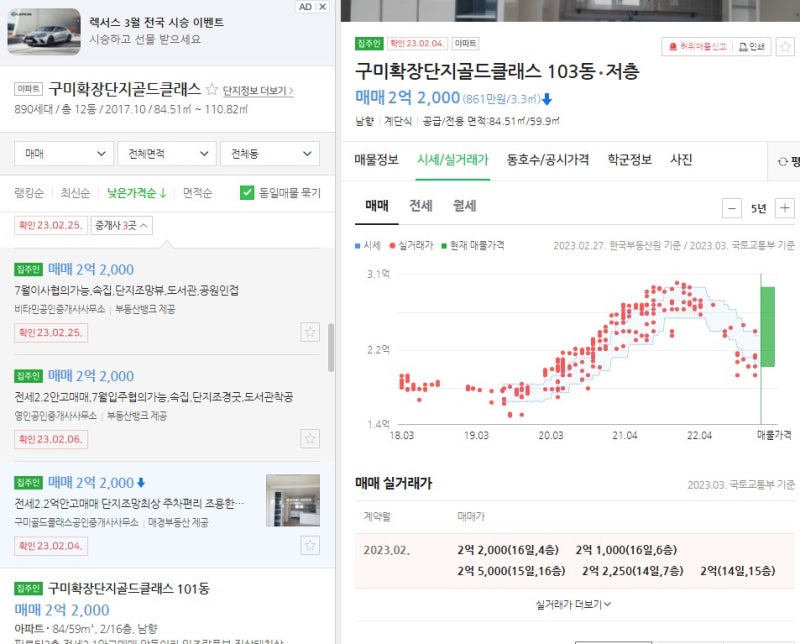Close the Lexus ad banner
The width and height of the screenshot is (800, 644).
click(x=322, y=7)
